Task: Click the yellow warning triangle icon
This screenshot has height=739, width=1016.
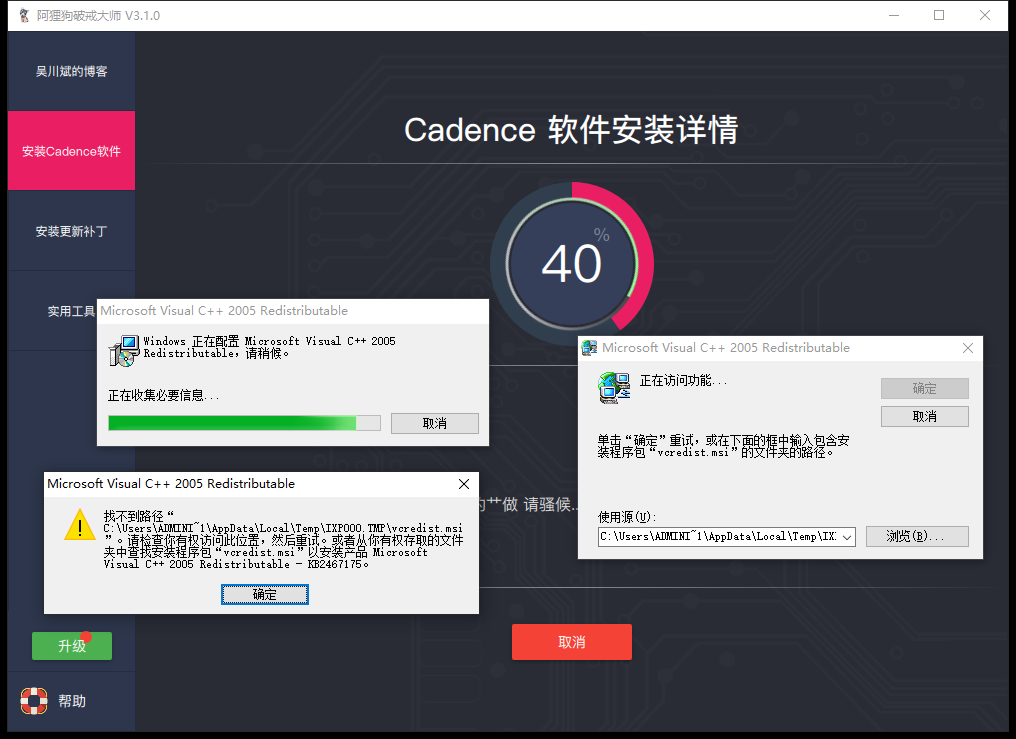Action: 80,525
